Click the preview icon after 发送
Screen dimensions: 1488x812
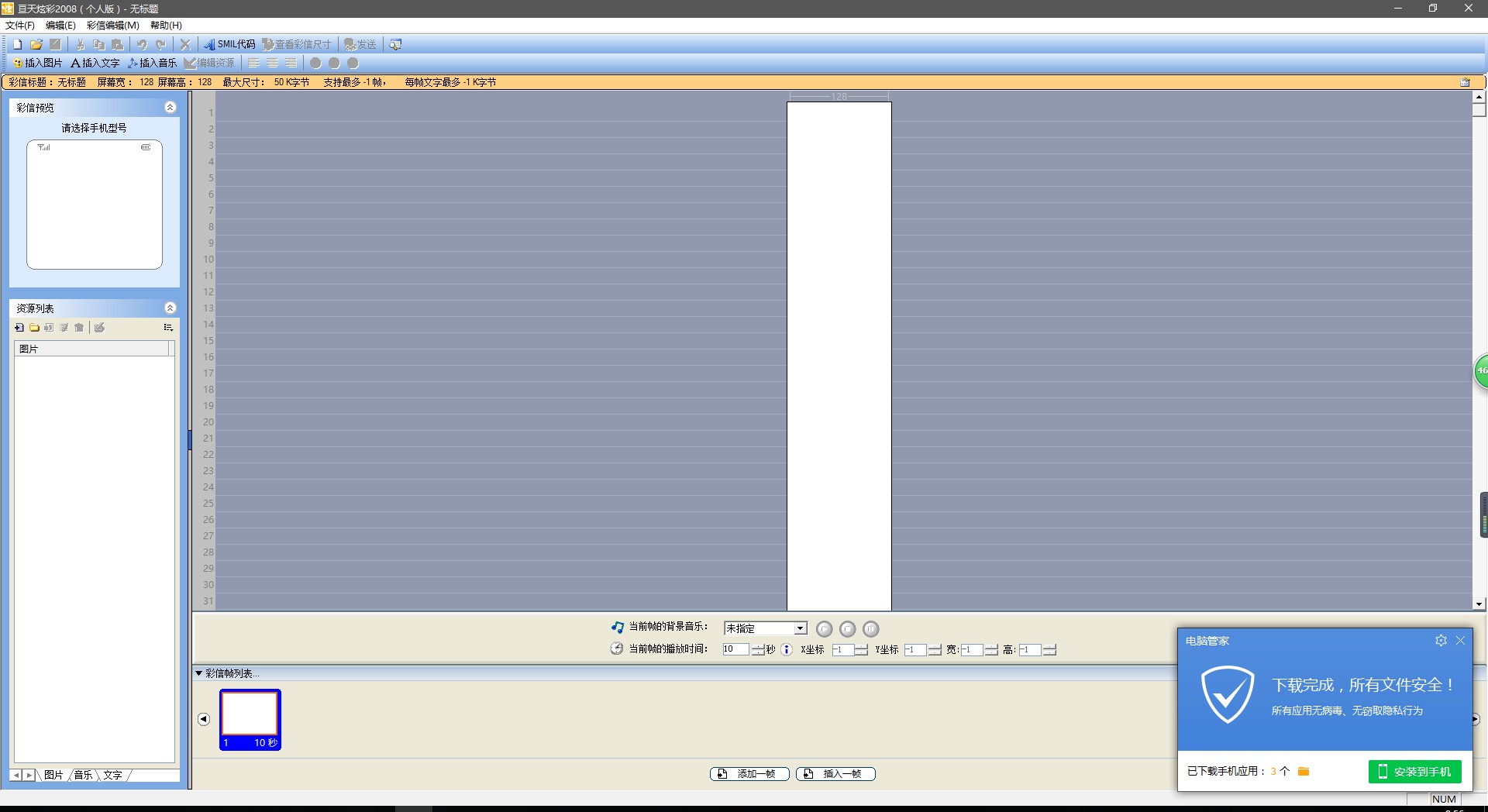point(395,44)
